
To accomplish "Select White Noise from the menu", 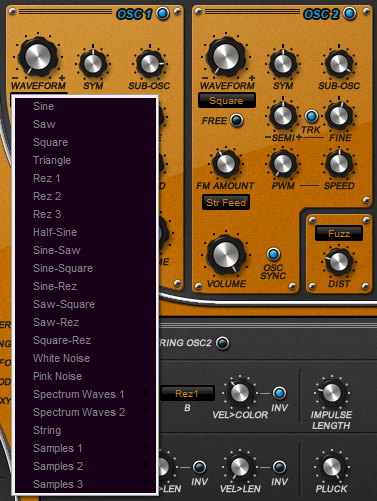I will (86, 358).
